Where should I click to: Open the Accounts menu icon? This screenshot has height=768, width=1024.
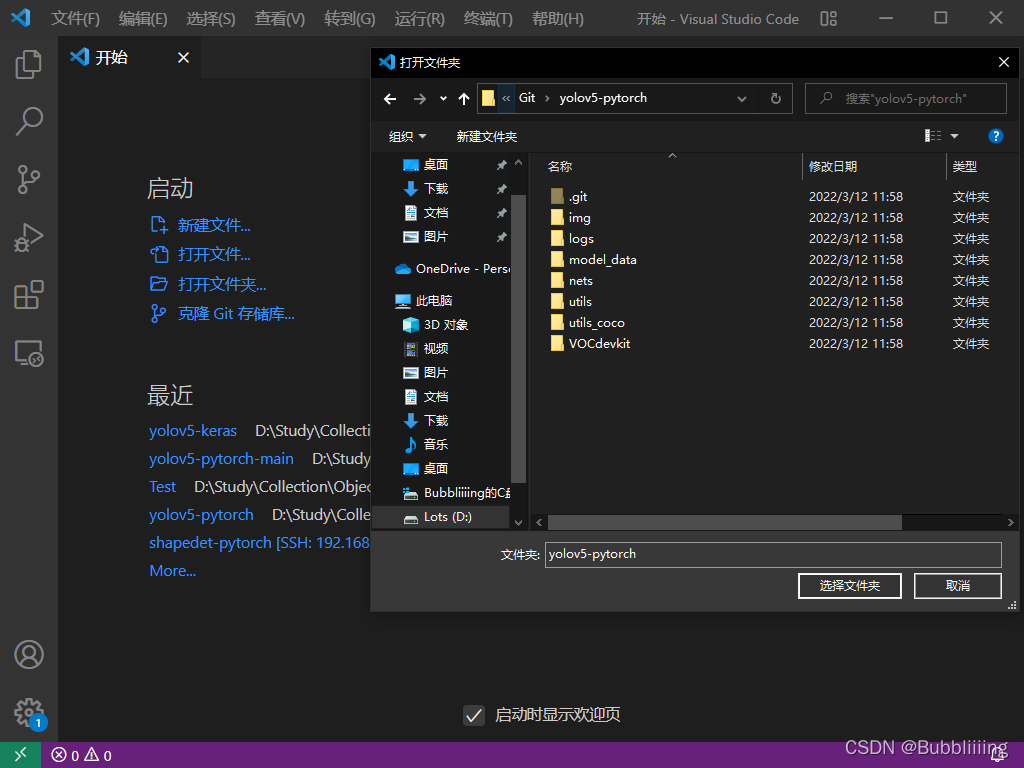(x=29, y=654)
